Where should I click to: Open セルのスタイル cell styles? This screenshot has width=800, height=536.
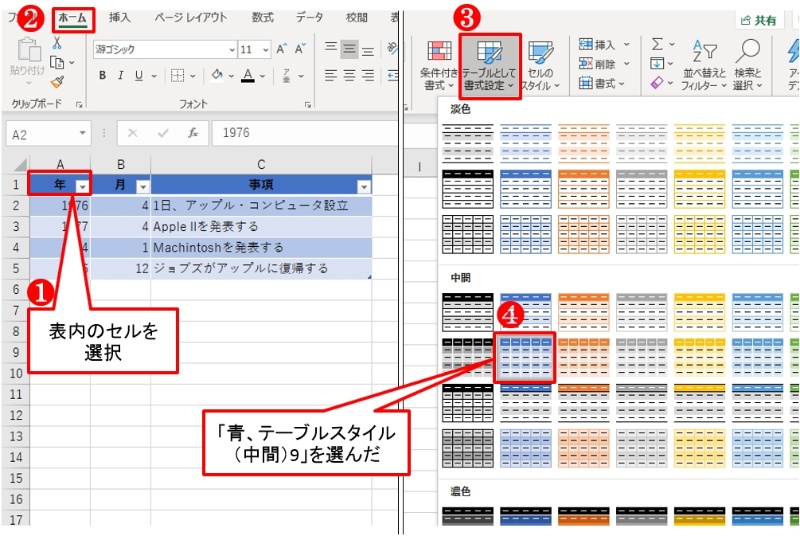click(x=541, y=66)
